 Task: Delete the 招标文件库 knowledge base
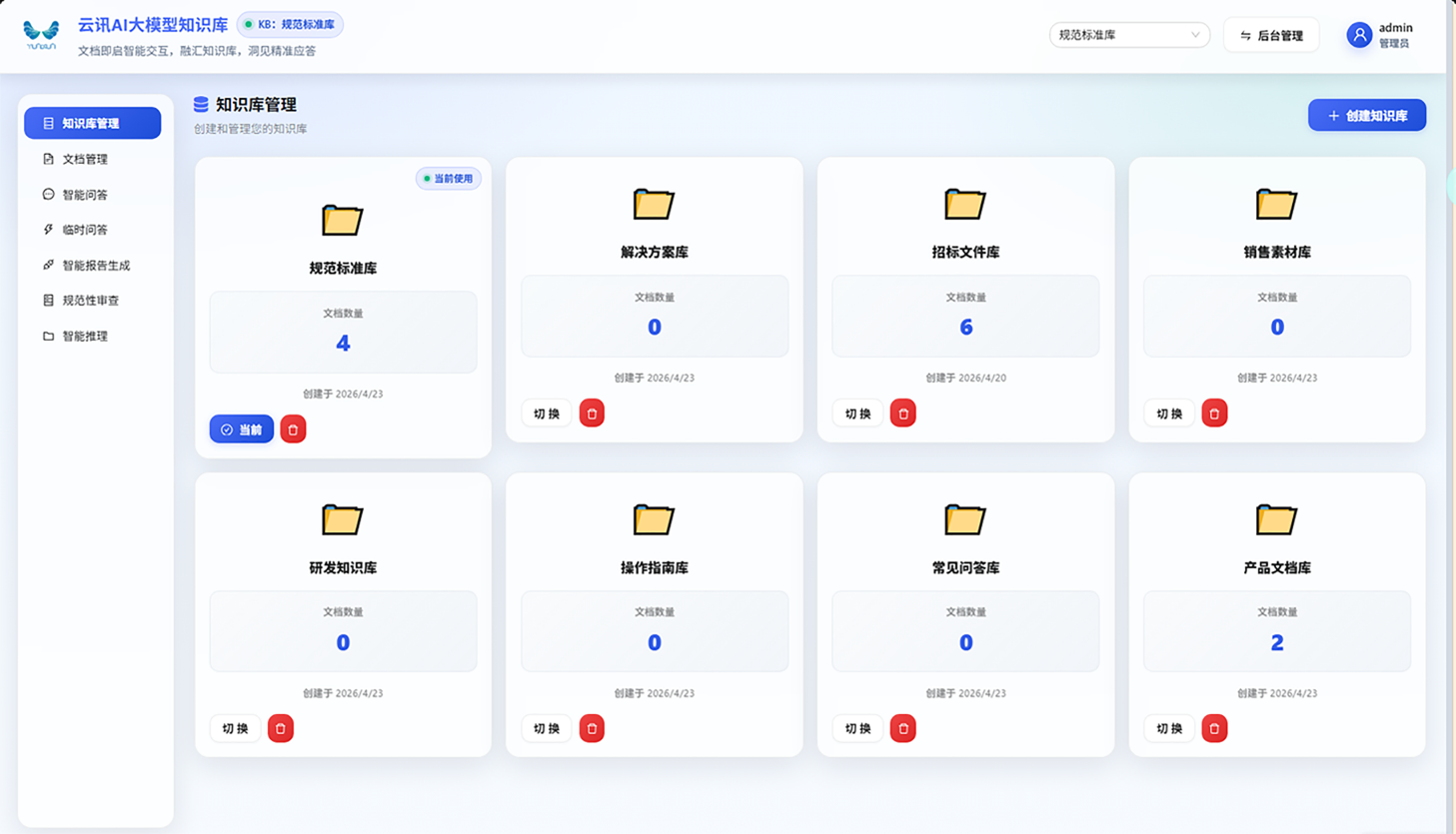tap(903, 414)
